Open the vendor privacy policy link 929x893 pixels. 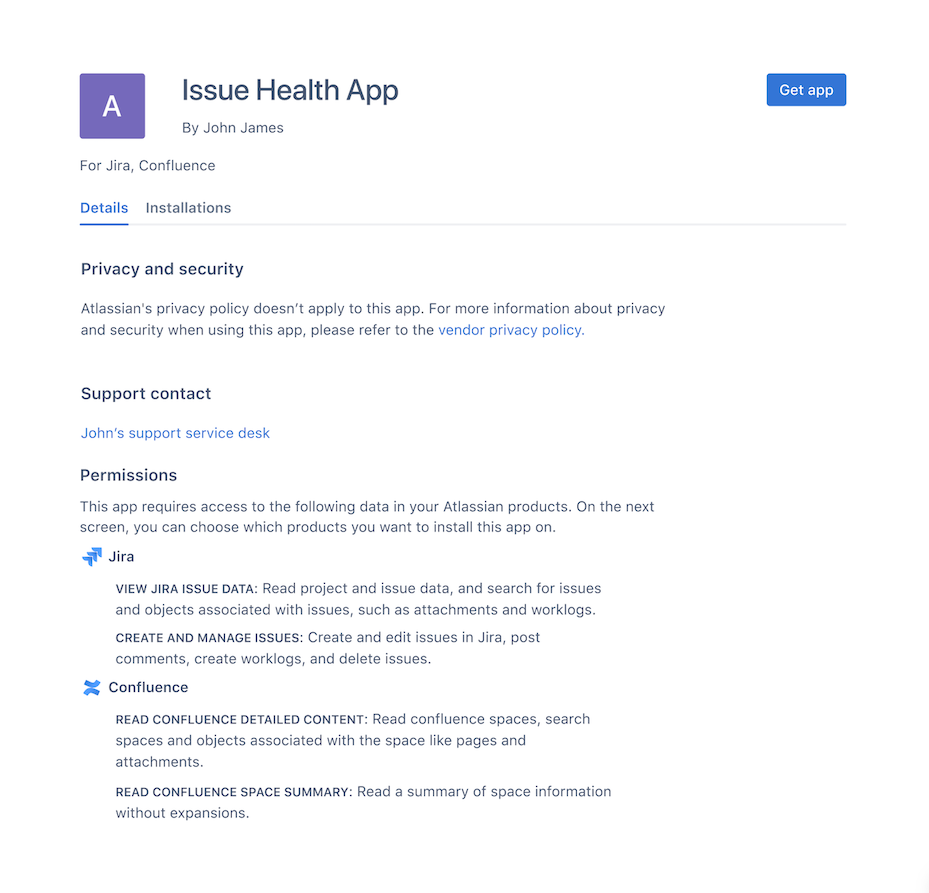click(509, 329)
